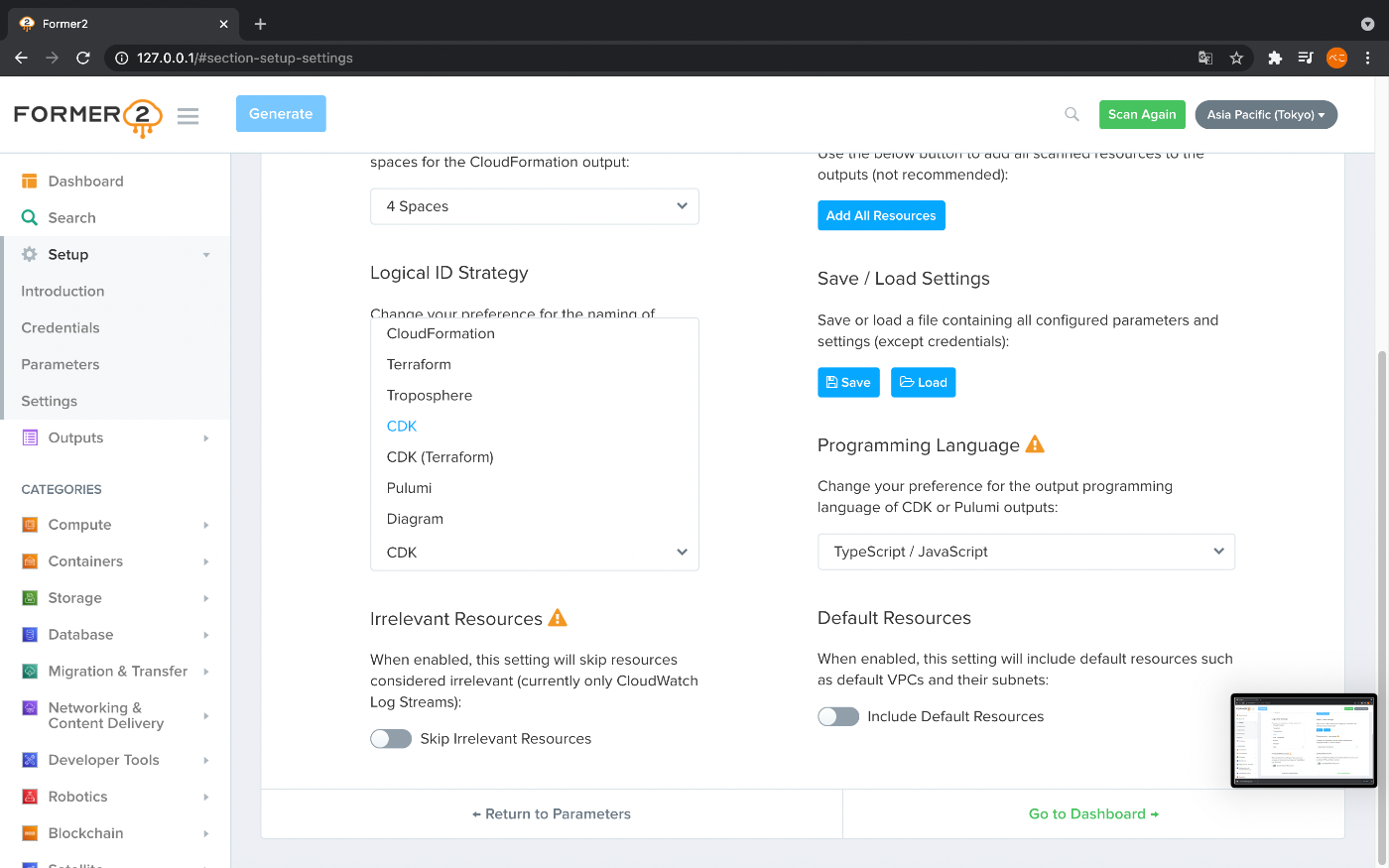Open the media control icon in toolbar
Screen dimensions: 1389x868
(1306, 58)
